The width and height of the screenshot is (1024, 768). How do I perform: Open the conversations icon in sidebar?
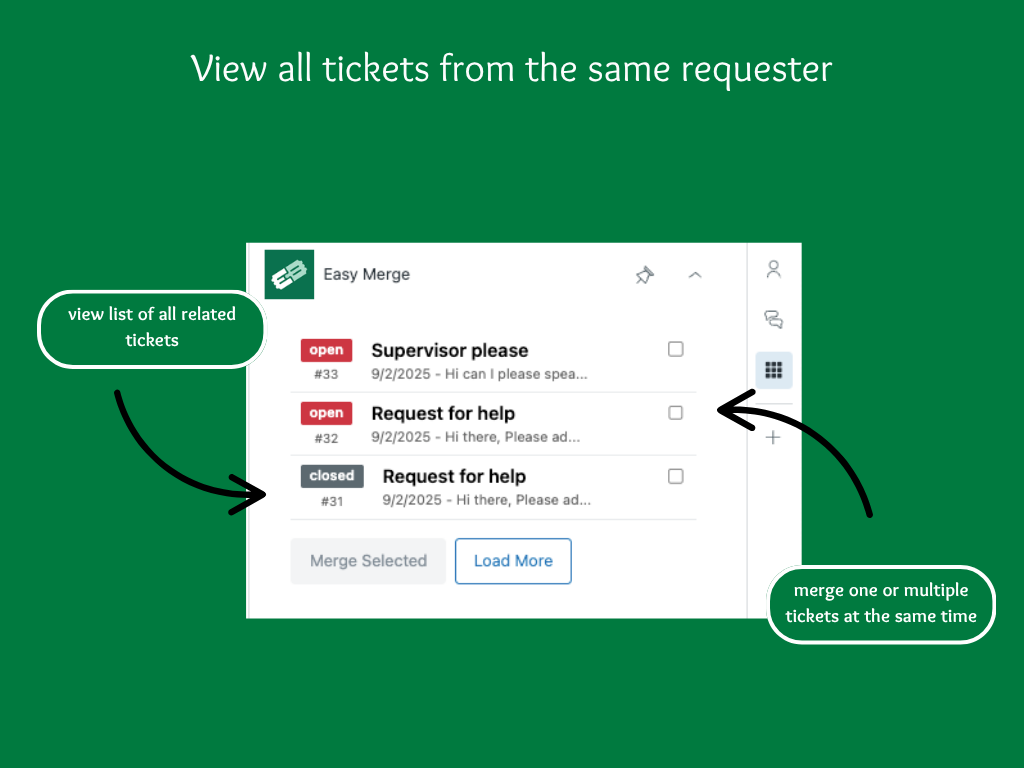[773, 319]
